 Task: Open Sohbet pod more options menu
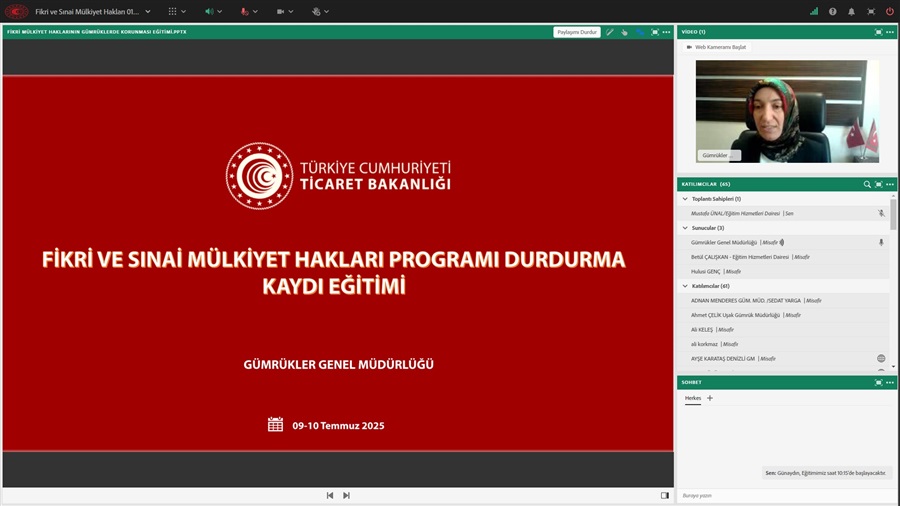coord(890,382)
